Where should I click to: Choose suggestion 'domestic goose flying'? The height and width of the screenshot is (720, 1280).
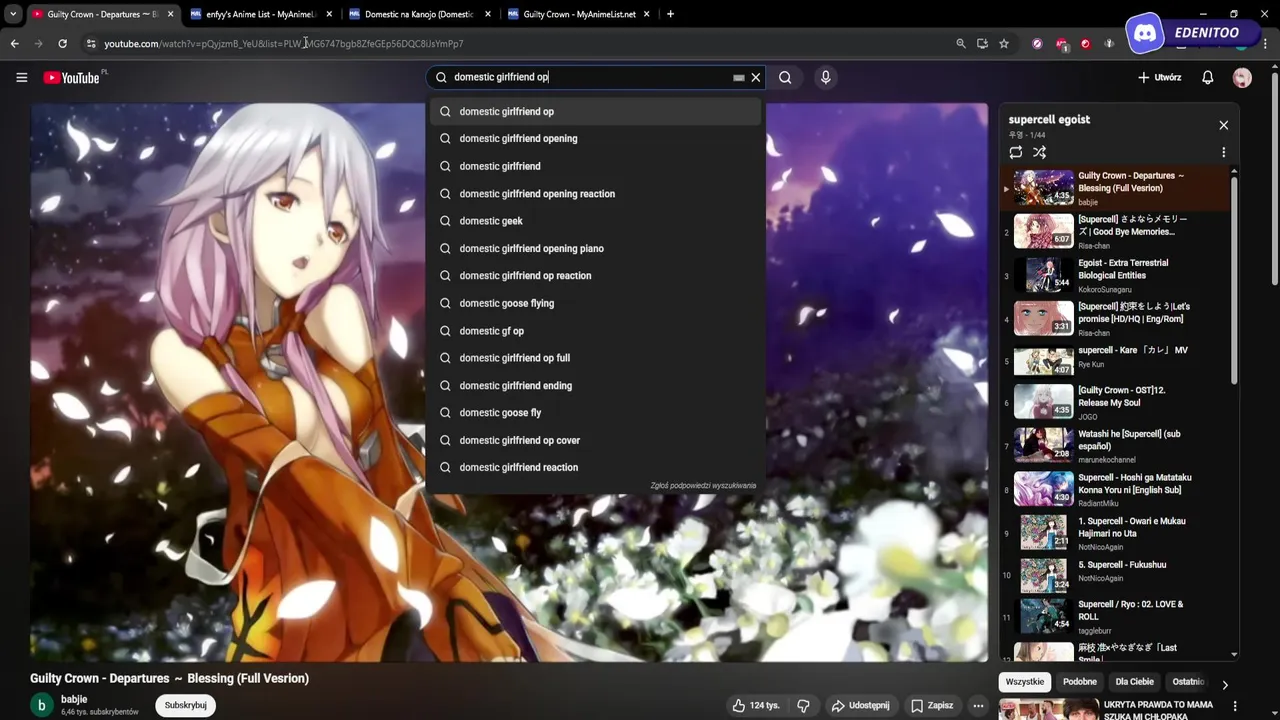click(595, 303)
